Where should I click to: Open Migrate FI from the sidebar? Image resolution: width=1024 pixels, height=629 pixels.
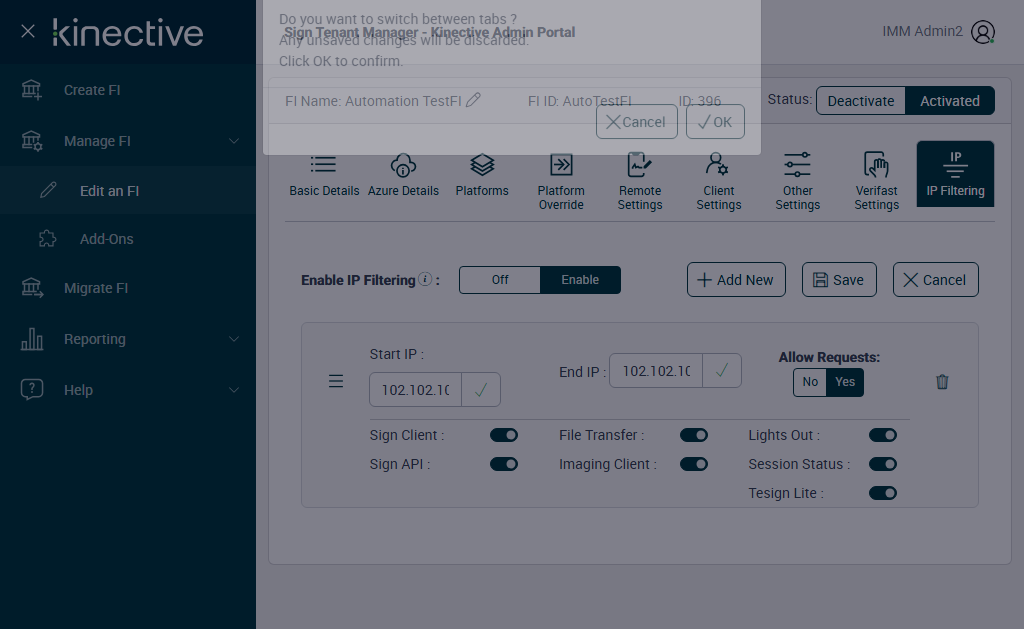pyautogui.click(x=96, y=288)
